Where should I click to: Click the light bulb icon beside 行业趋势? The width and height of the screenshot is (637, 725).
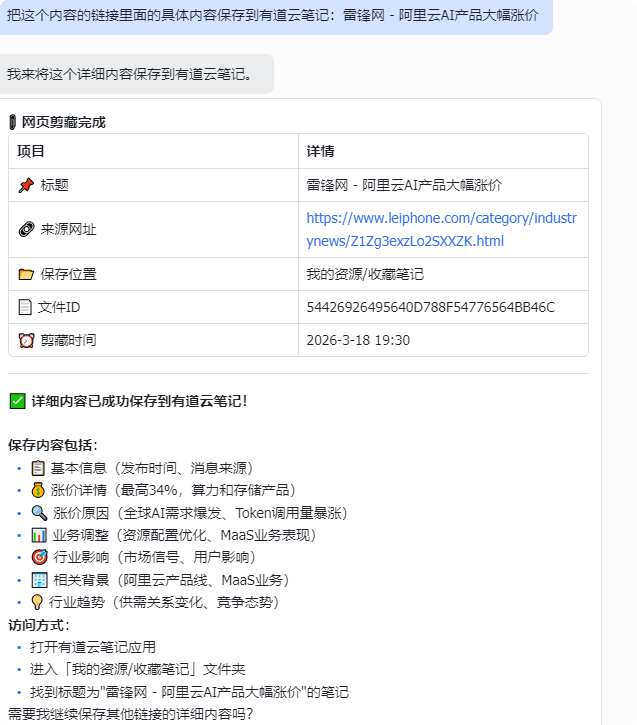37,602
